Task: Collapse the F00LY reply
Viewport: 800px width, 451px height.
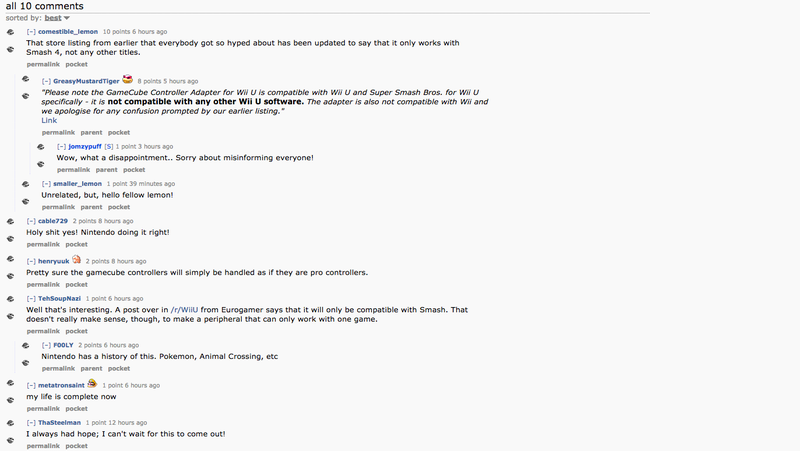Action: click(x=46, y=345)
